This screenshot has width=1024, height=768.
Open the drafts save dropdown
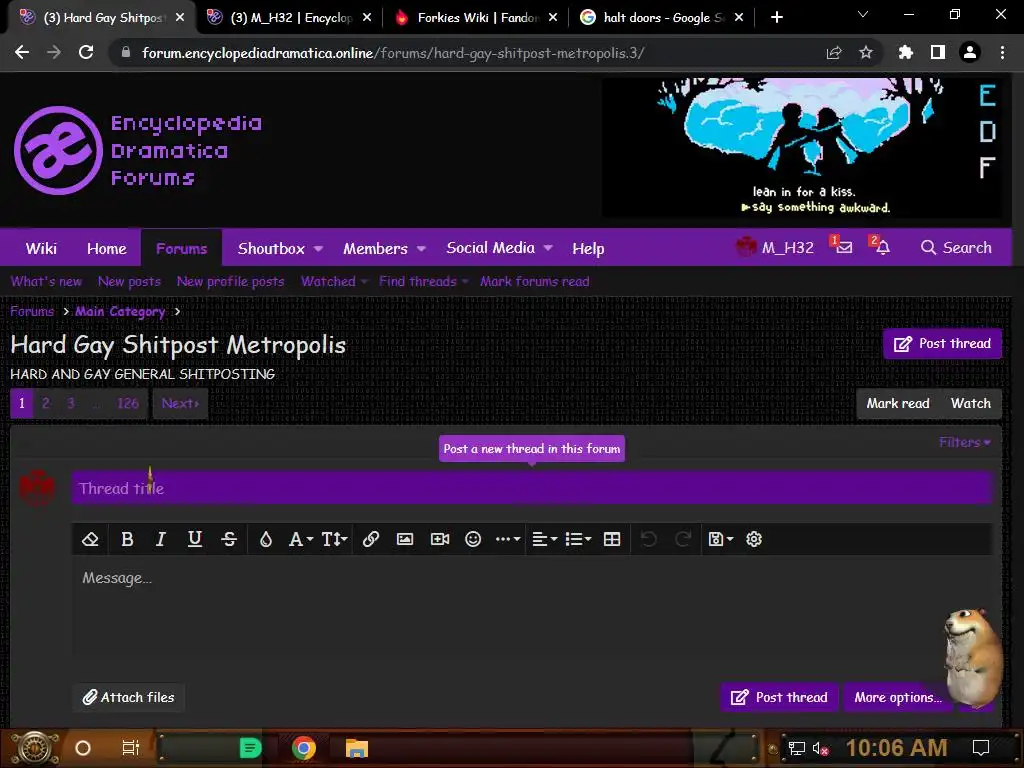[x=720, y=539]
